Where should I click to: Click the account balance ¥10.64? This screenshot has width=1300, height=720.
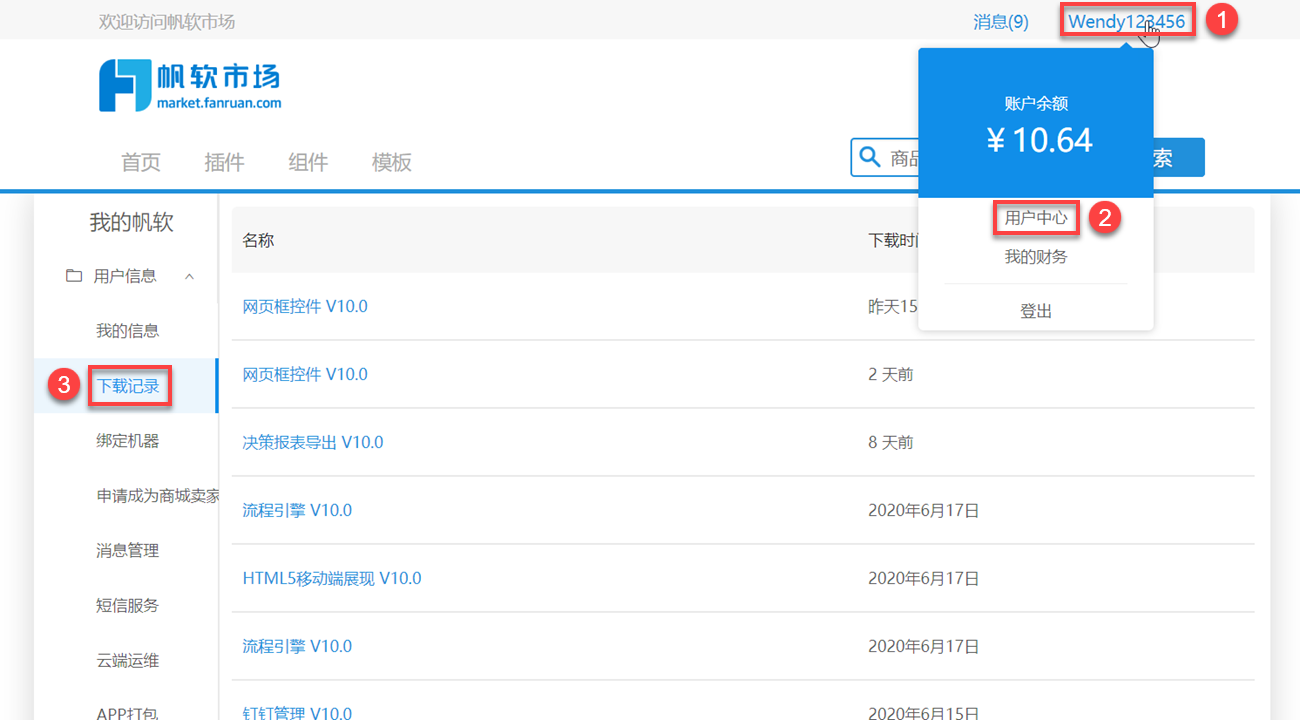(x=1038, y=140)
